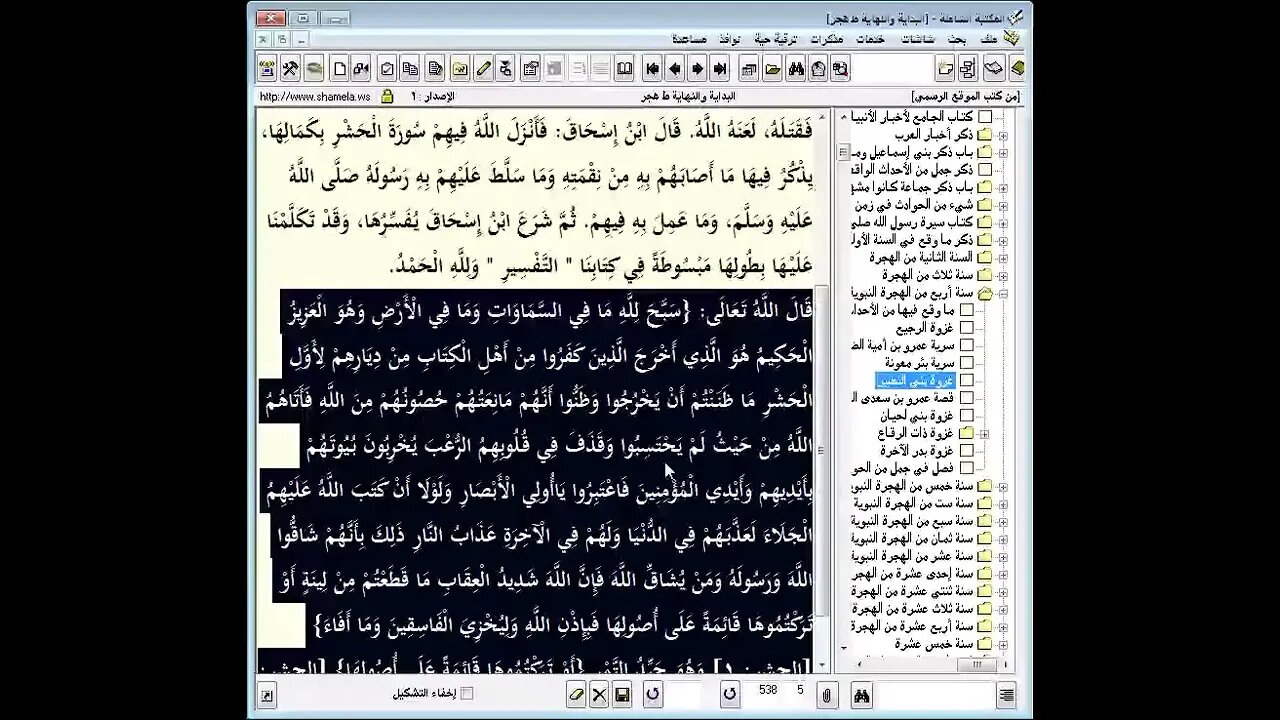
Task: Click the hammer and wrench tools icon
Action: coord(290,69)
